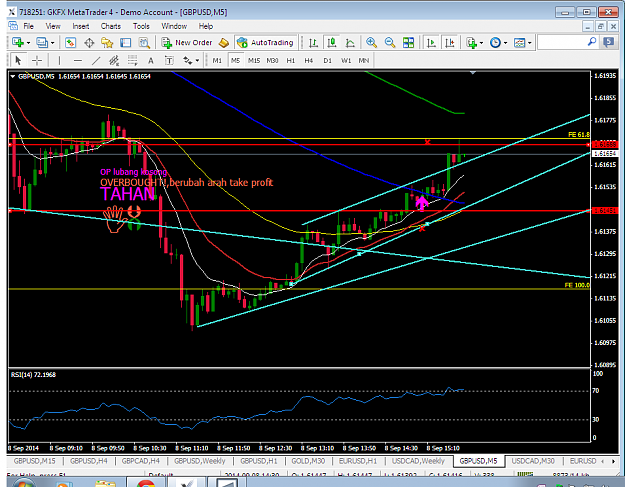This screenshot has width=625, height=487.
Task: Open the Insert menu
Action: coord(81,26)
